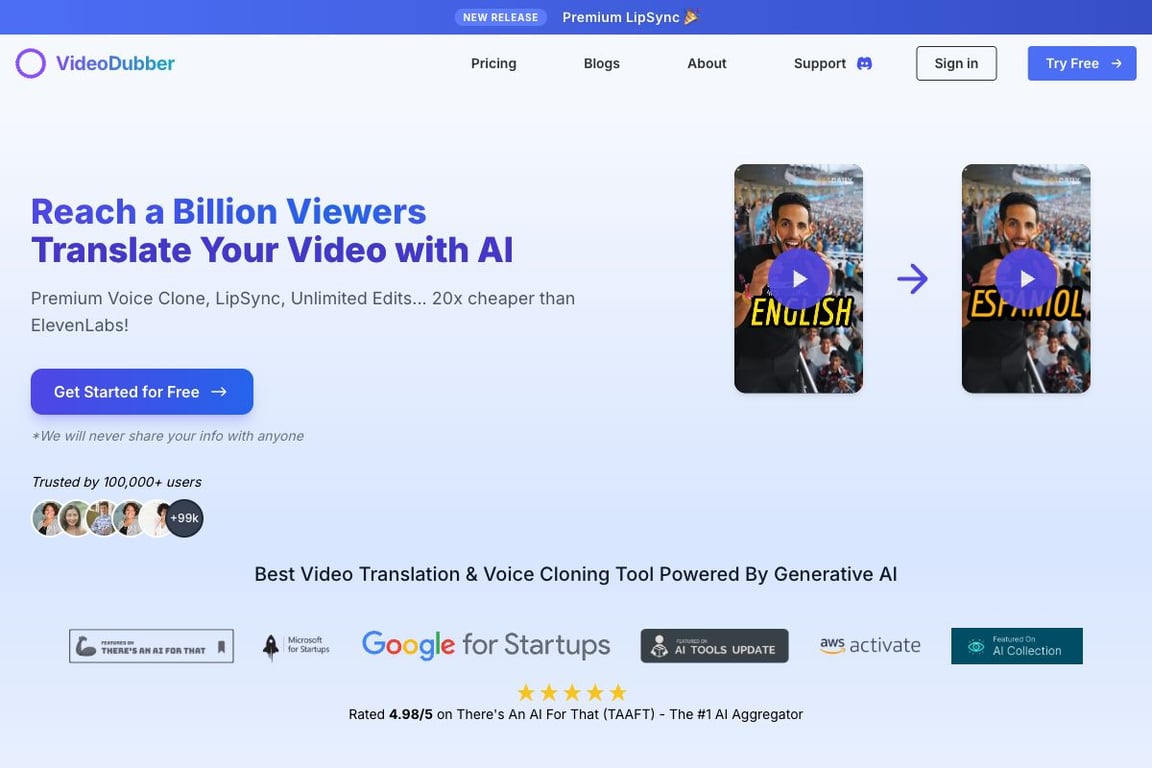Open the Pricing menu item
Image resolution: width=1152 pixels, height=768 pixels.
(x=494, y=64)
